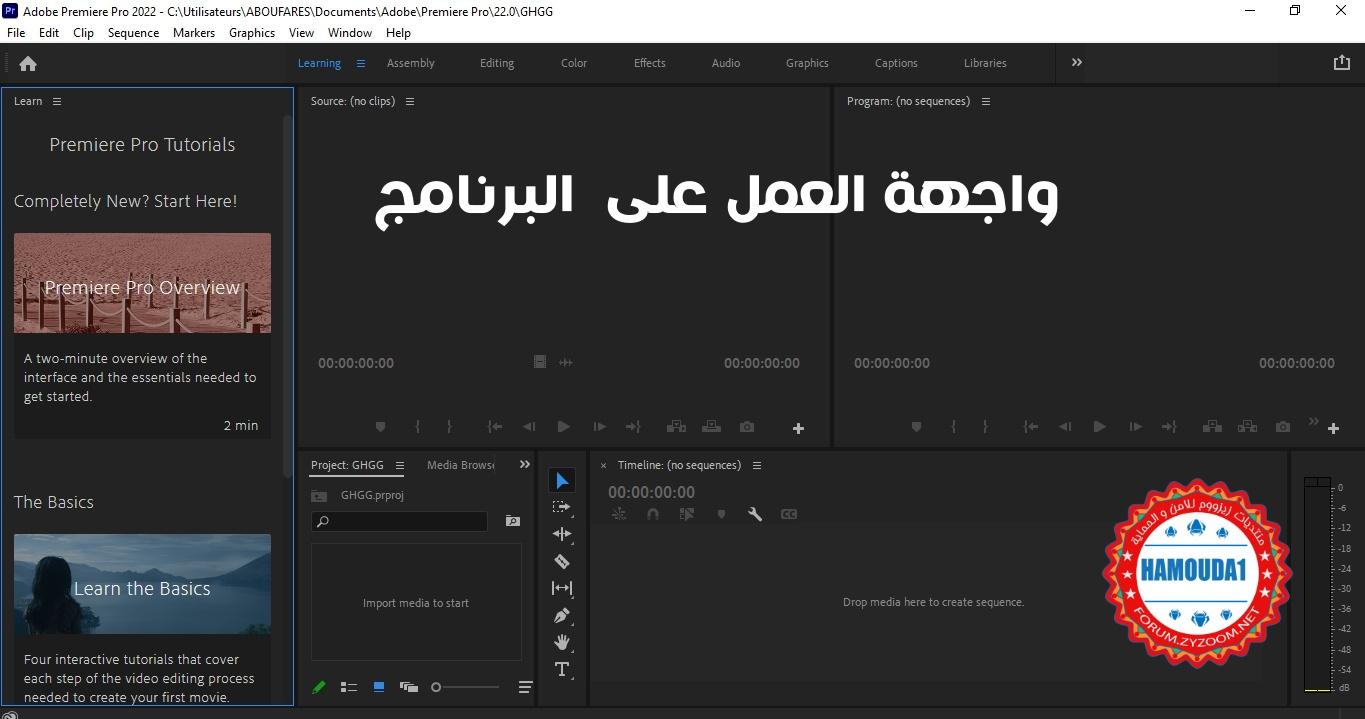Screen dimensions: 1365x719
Task: Select the Hand tool
Action: click(x=562, y=642)
